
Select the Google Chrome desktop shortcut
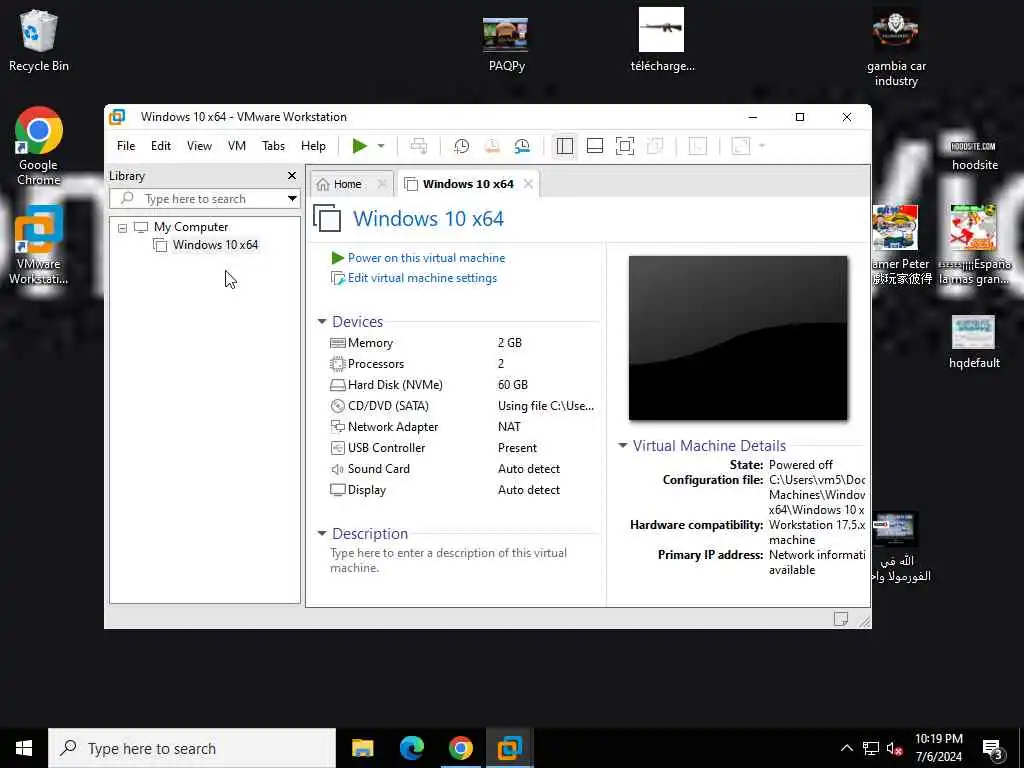(39, 146)
